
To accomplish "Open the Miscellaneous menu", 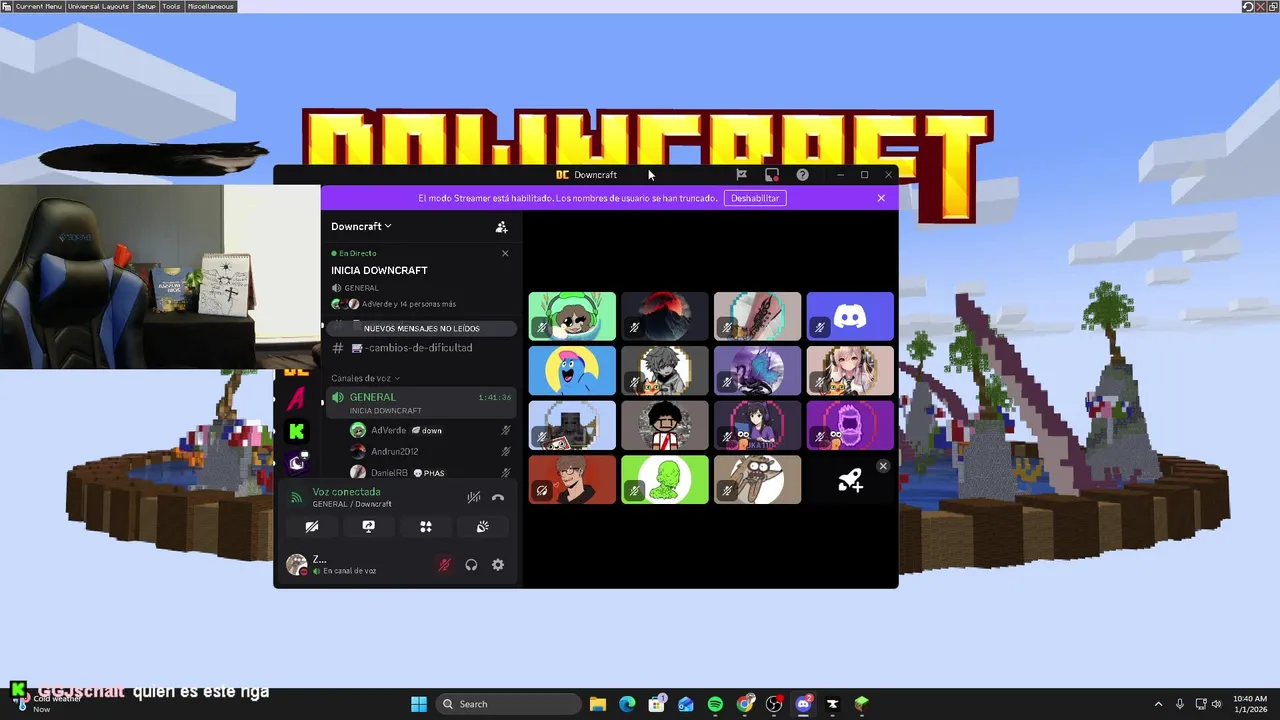I will [x=210, y=6].
